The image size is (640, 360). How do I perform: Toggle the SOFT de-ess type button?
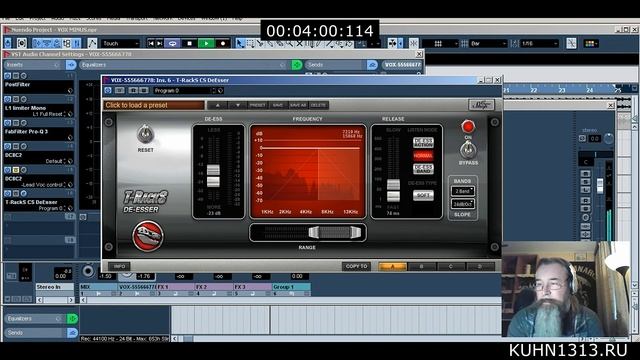click(423, 196)
